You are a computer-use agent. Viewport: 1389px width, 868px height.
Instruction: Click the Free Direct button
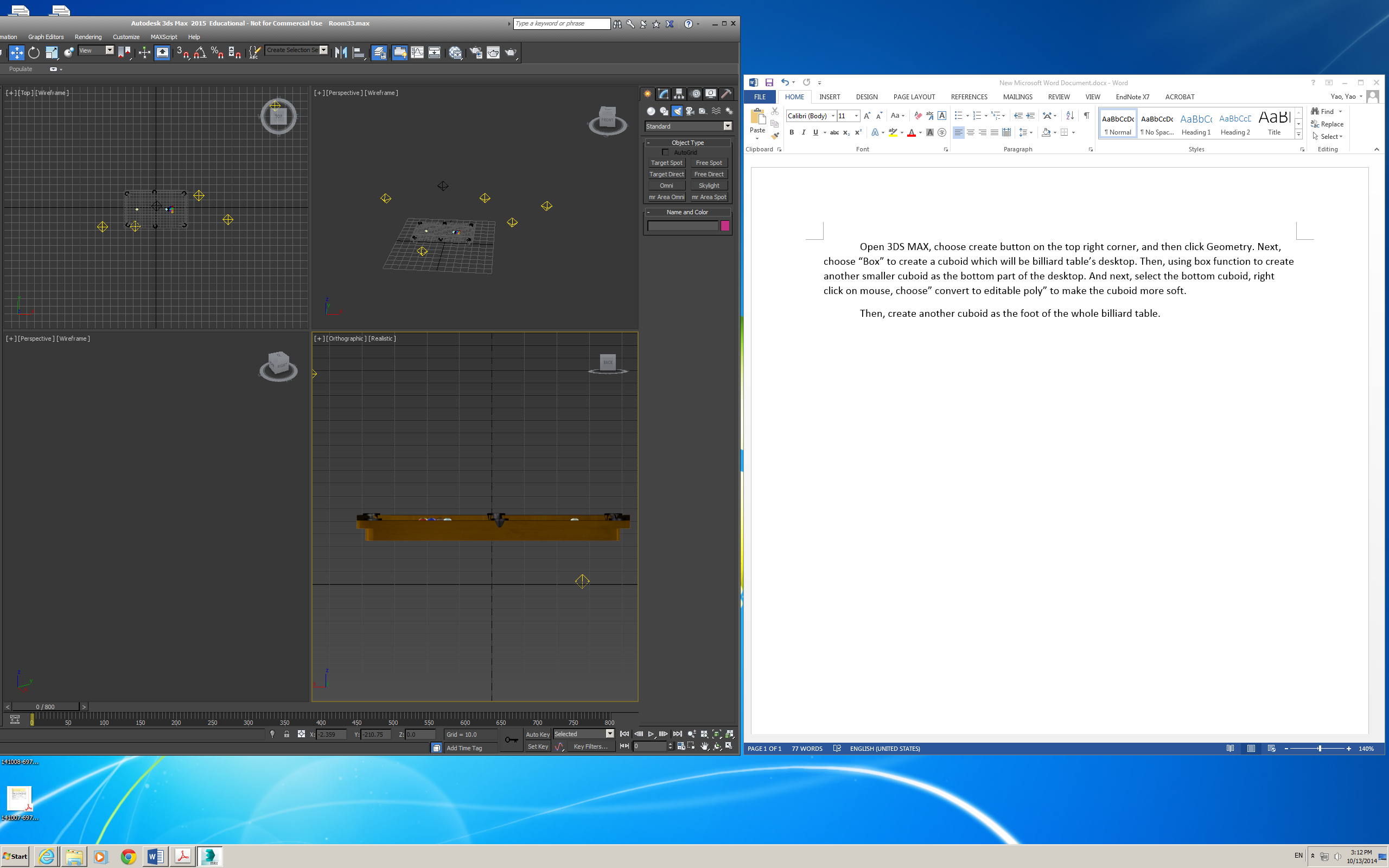(x=709, y=175)
